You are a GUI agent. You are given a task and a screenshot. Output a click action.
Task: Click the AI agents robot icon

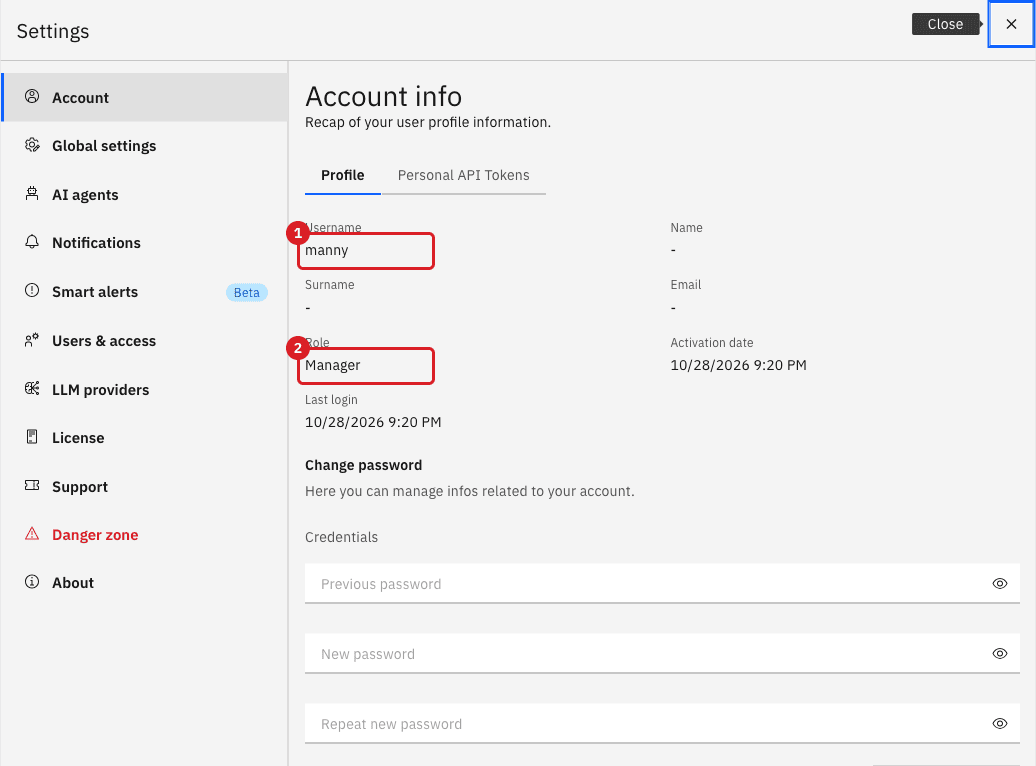pyautogui.click(x=32, y=194)
